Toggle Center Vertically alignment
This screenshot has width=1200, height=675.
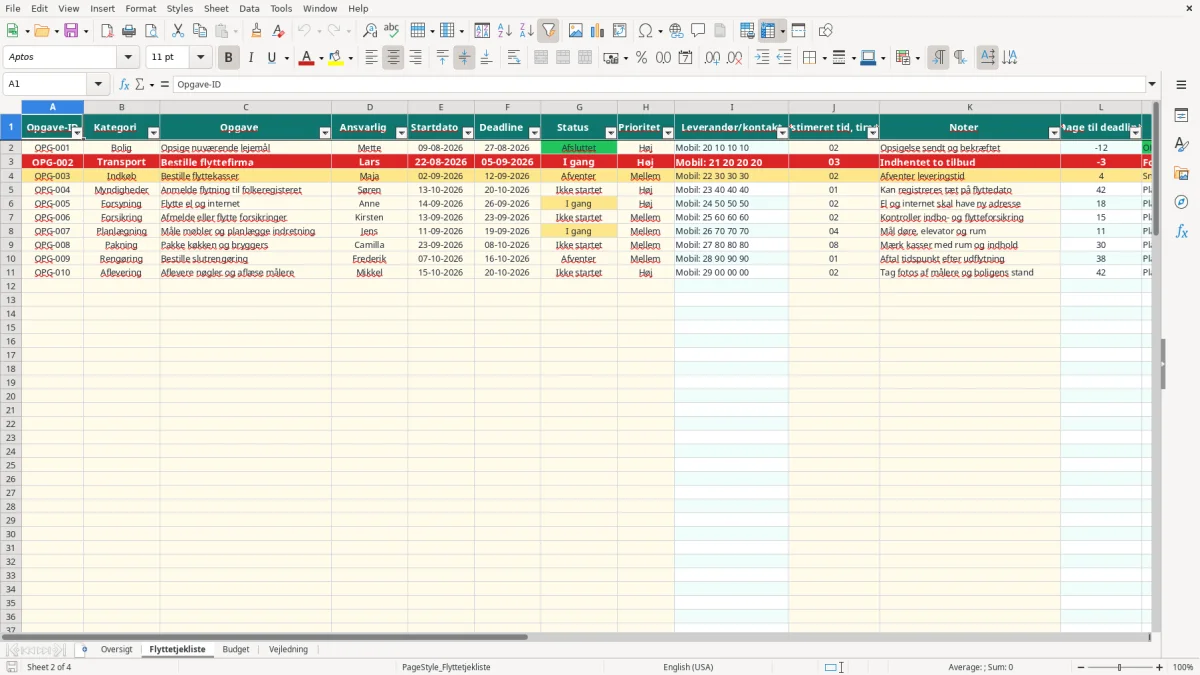pos(464,58)
